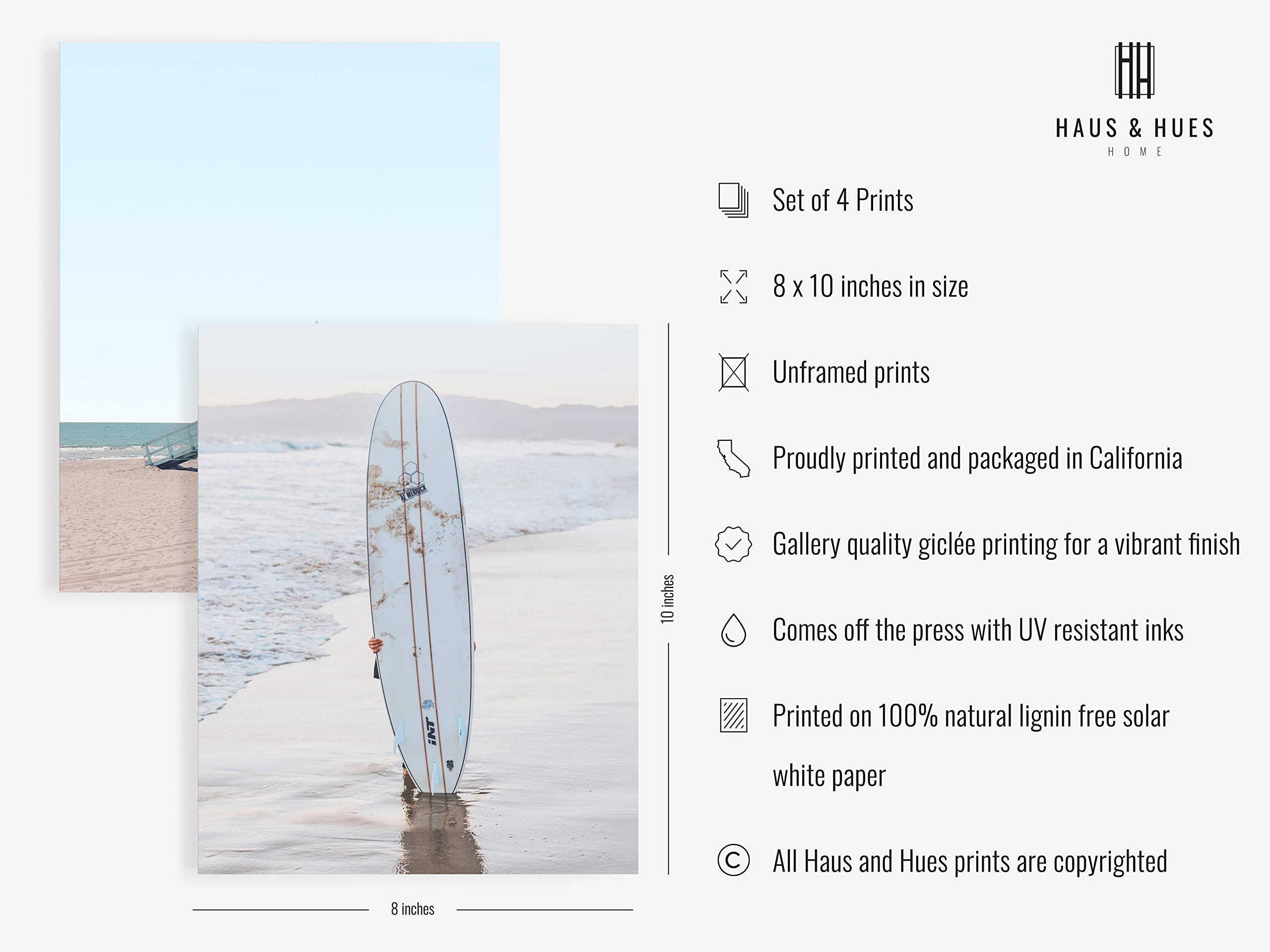Click the 'HAUS & HUES' brand name

[1135, 128]
